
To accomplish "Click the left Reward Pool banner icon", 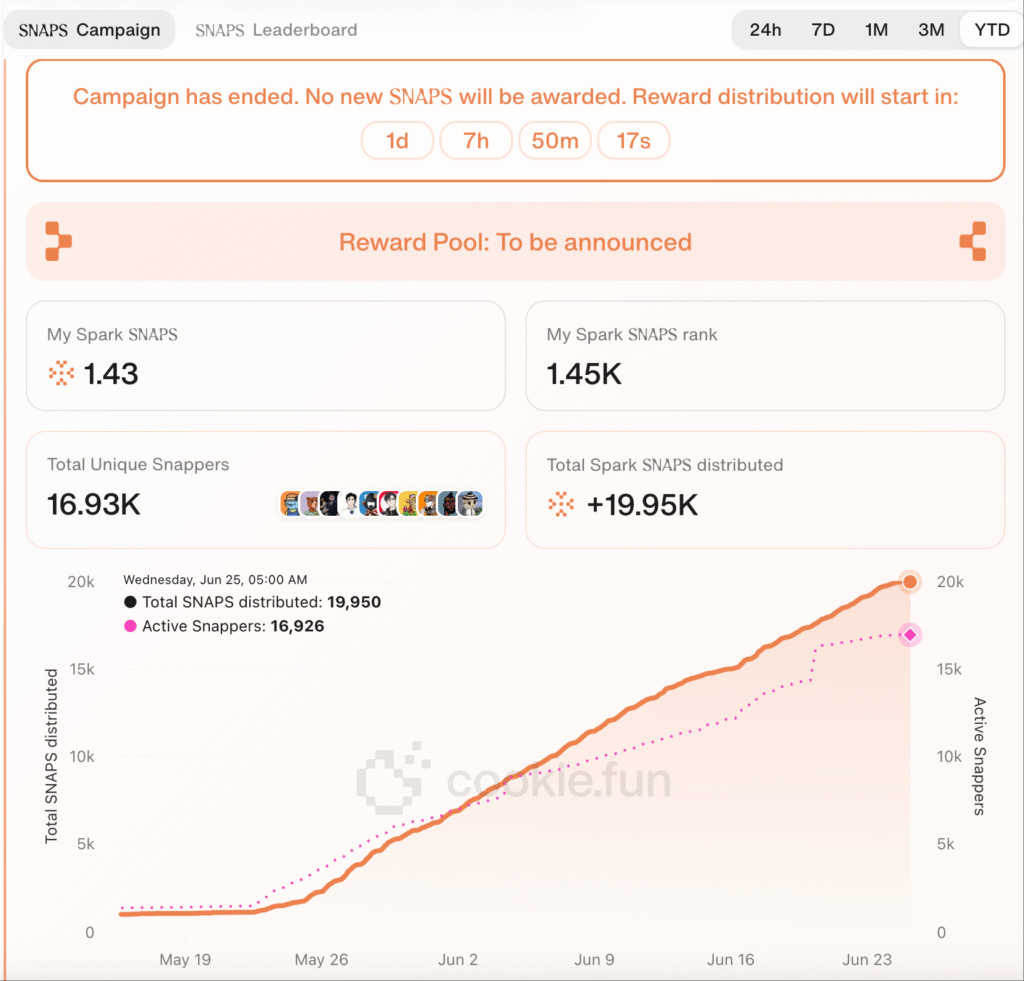I will tap(58, 241).
